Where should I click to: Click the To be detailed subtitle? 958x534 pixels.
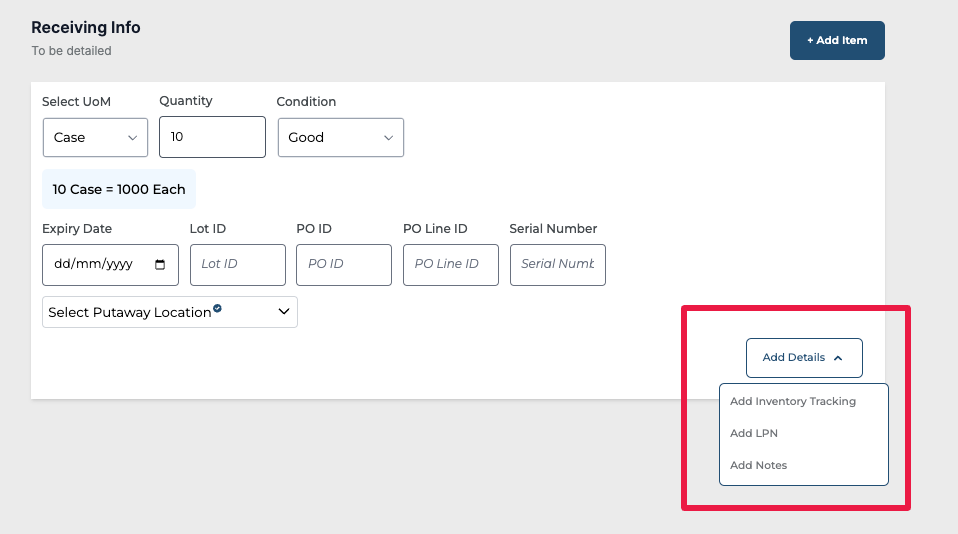pos(71,50)
